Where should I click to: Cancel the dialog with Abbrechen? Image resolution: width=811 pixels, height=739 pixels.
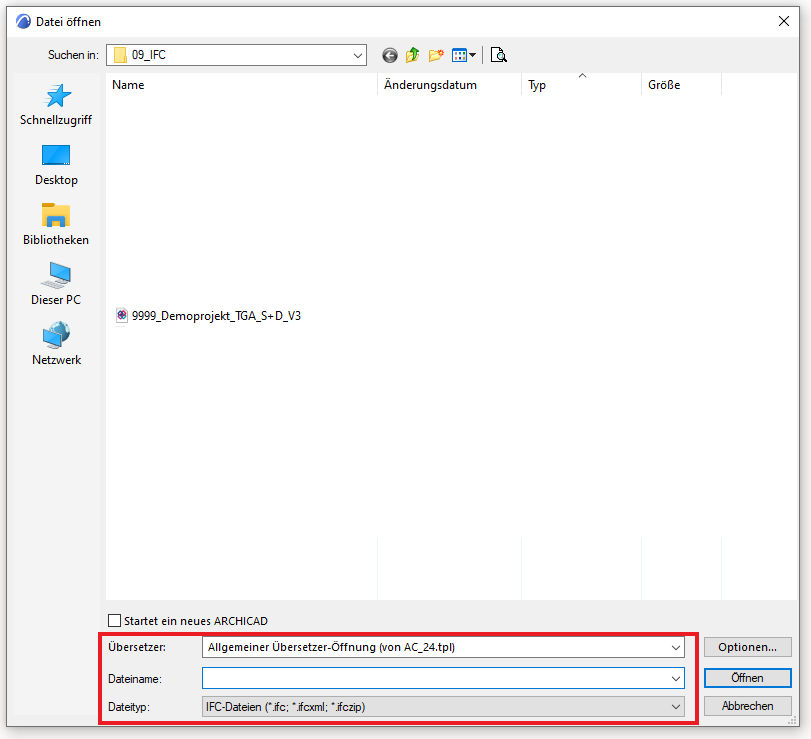coord(747,706)
